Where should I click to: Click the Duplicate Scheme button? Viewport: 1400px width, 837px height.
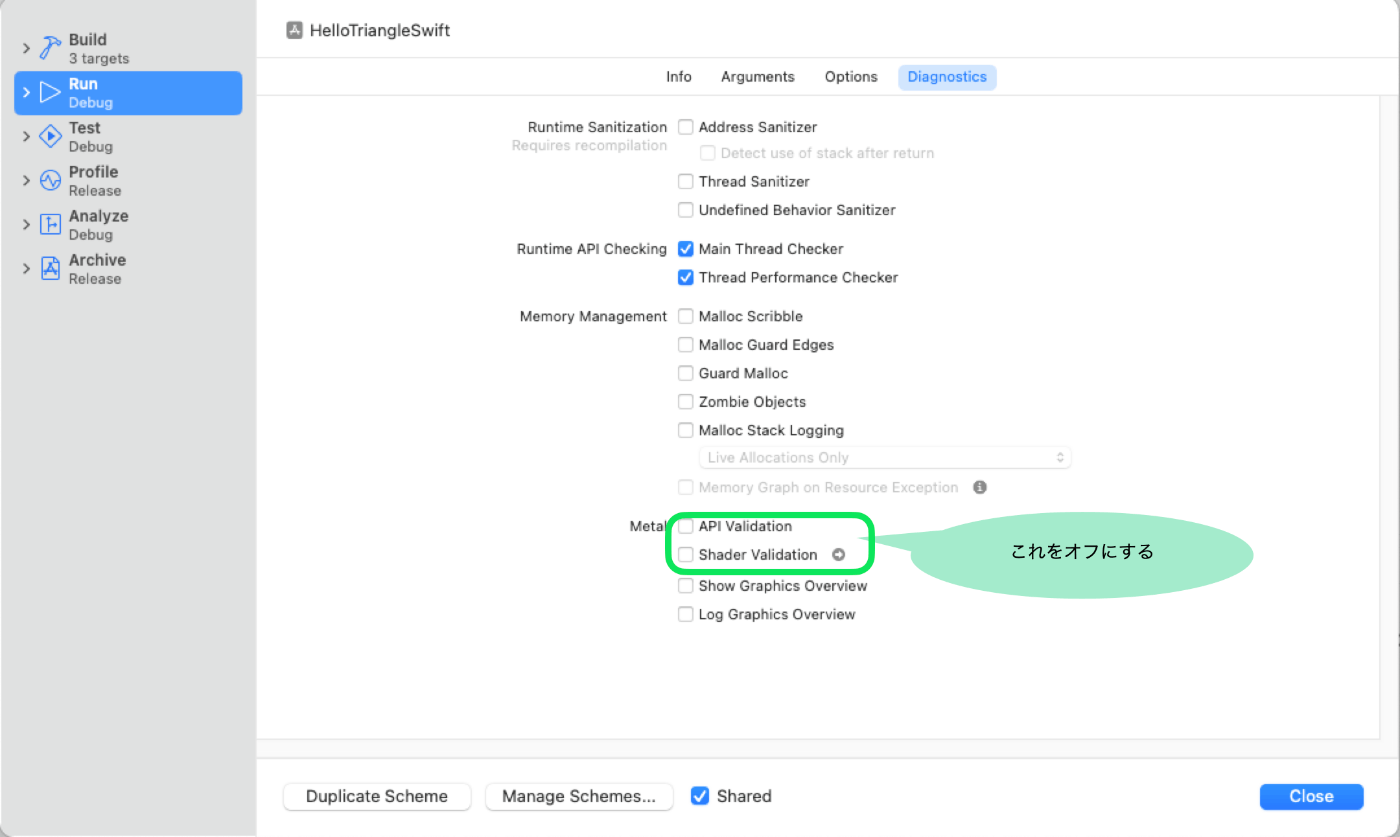(x=377, y=796)
